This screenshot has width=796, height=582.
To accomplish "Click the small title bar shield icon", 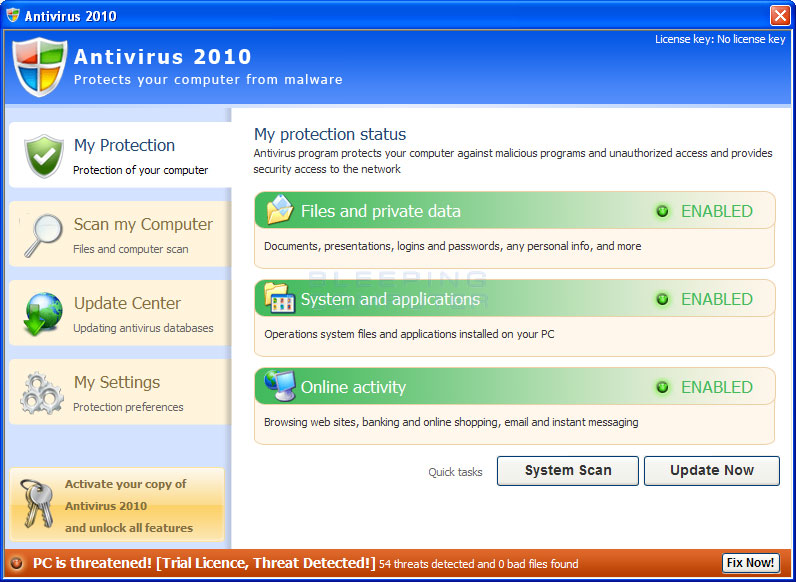I will [13, 15].
